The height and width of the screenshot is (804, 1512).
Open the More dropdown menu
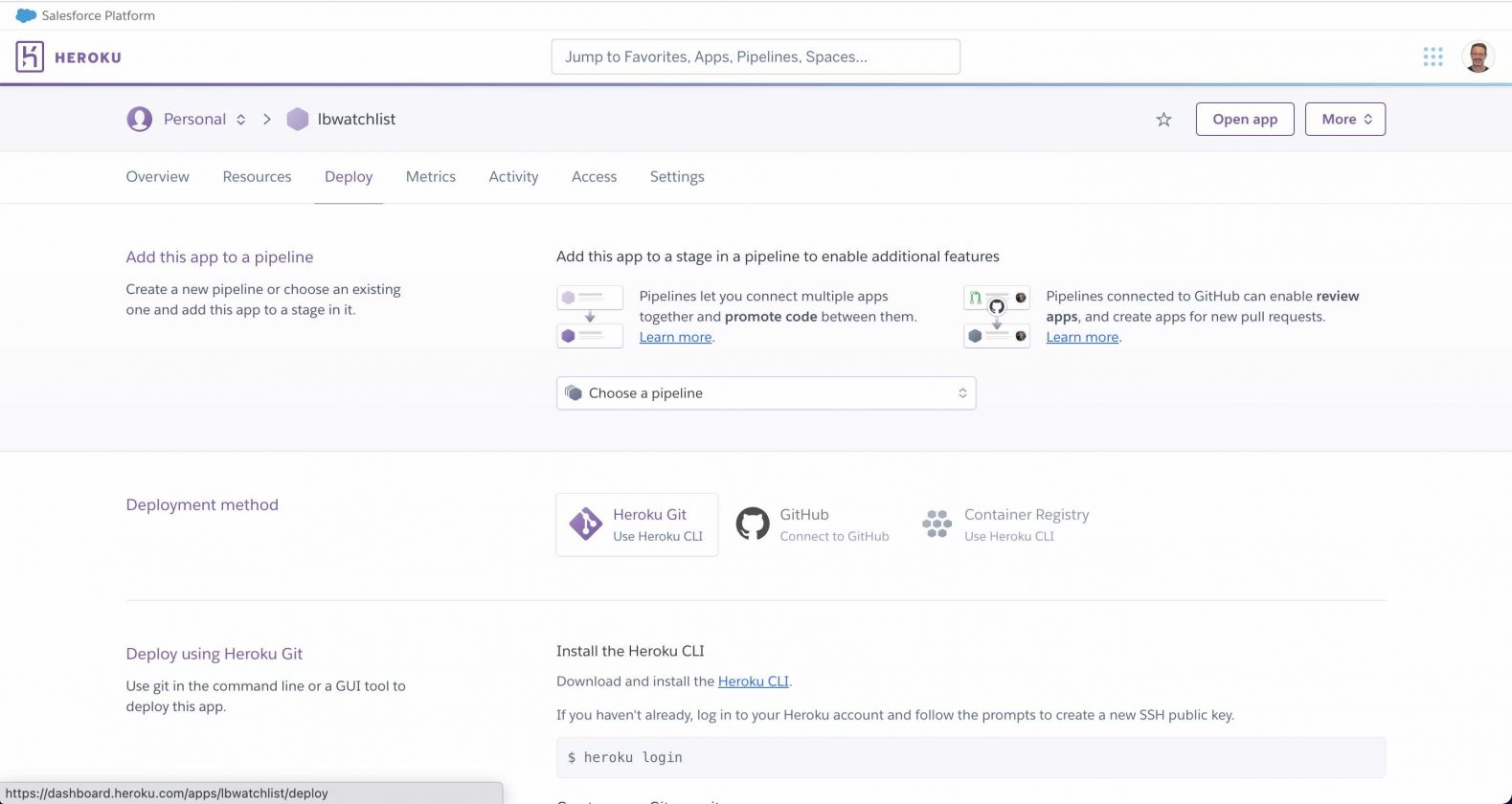coord(1344,120)
